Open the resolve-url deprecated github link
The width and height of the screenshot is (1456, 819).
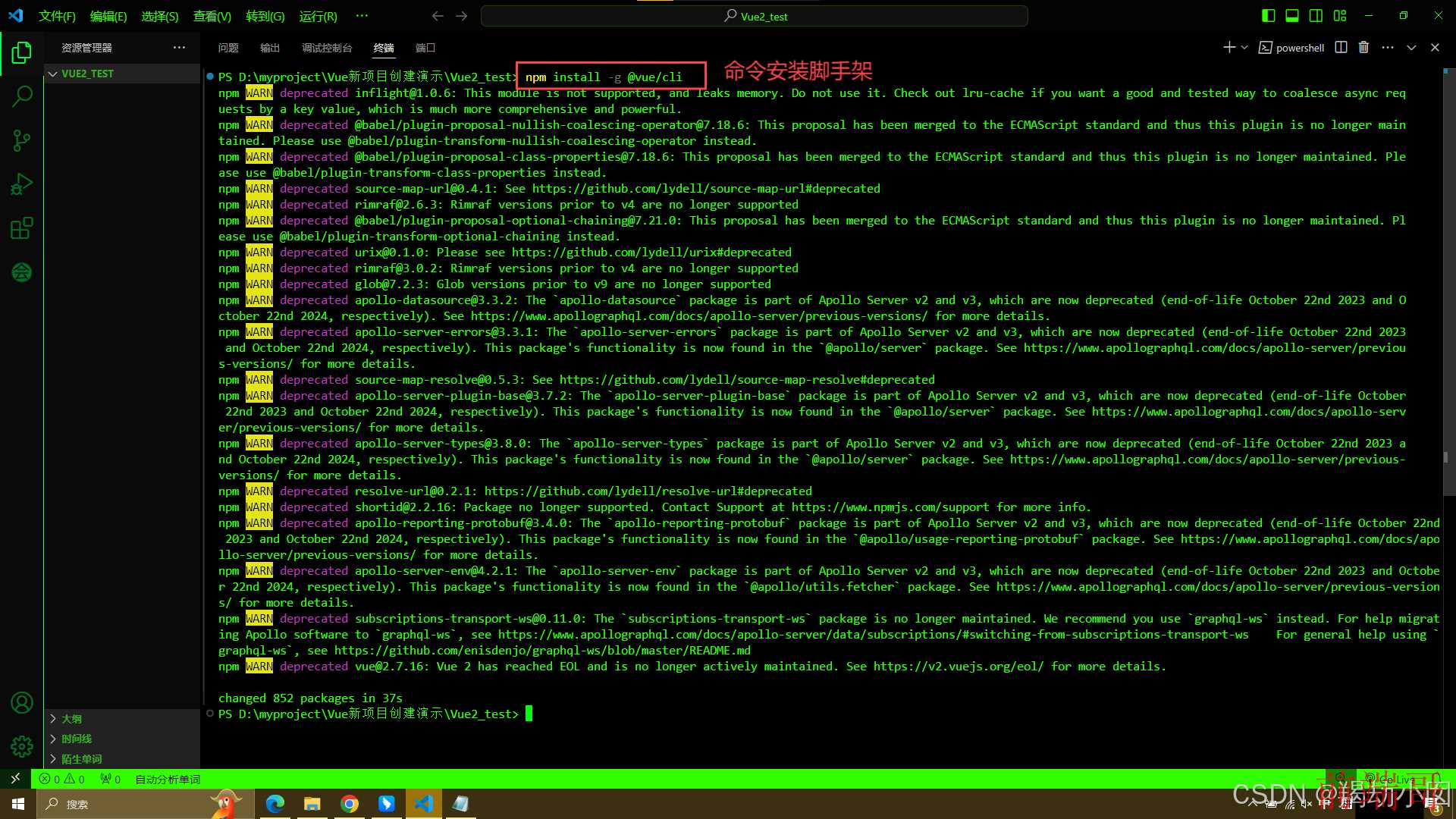tap(648, 491)
